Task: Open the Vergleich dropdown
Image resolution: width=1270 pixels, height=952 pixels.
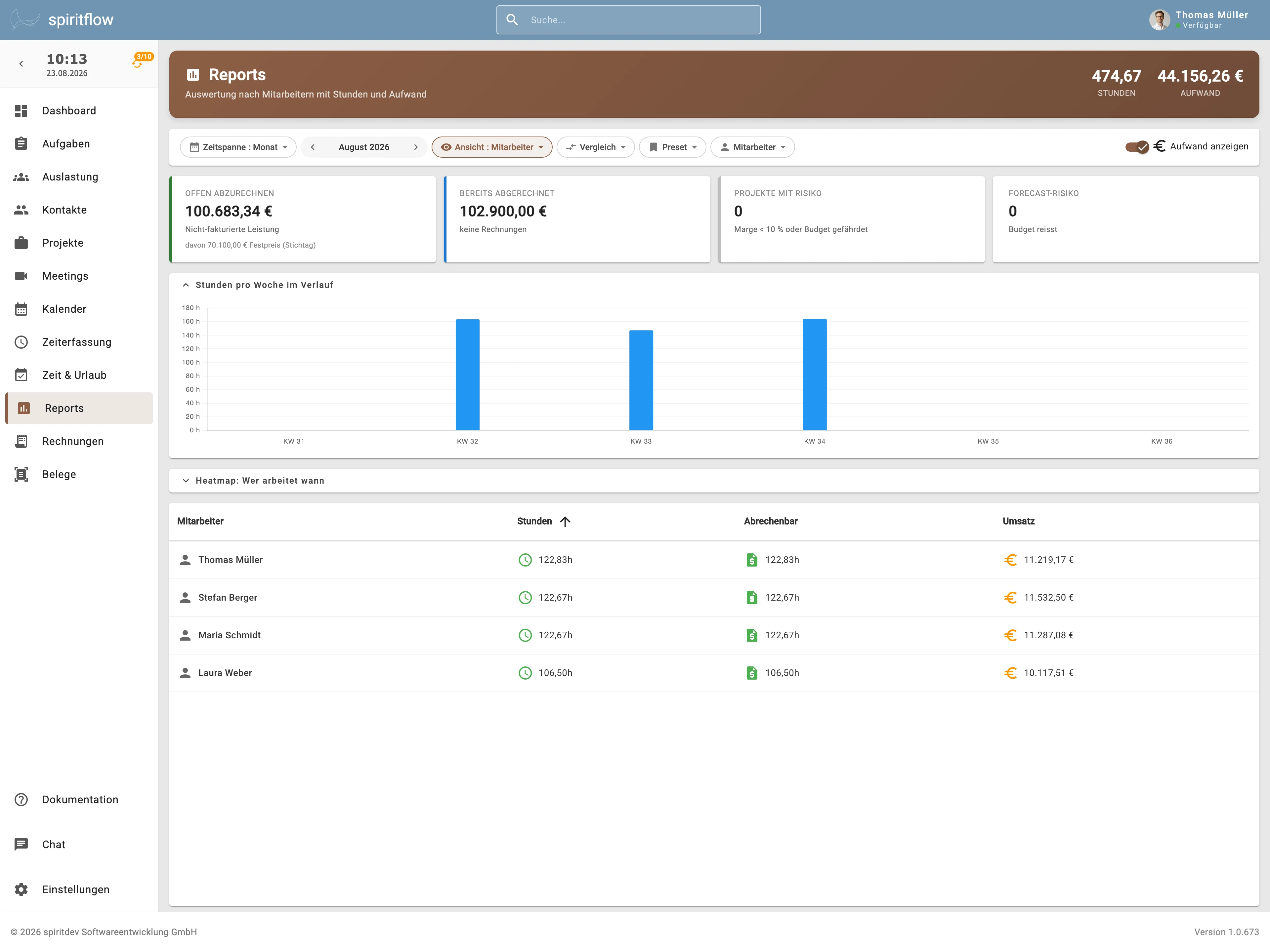Action: (x=595, y=147)
